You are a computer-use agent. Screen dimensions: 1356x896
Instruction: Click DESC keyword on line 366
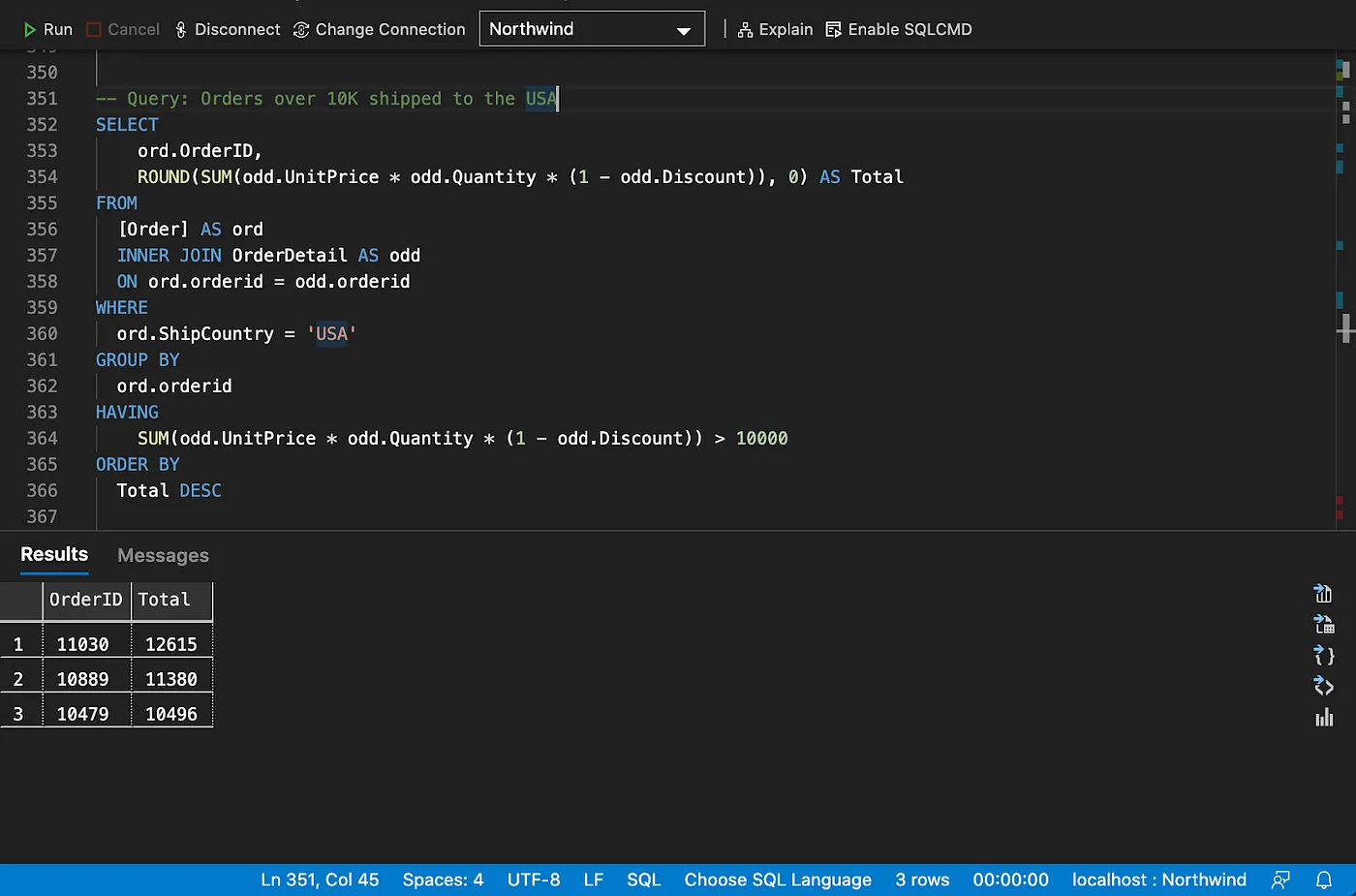click(200, 491)
